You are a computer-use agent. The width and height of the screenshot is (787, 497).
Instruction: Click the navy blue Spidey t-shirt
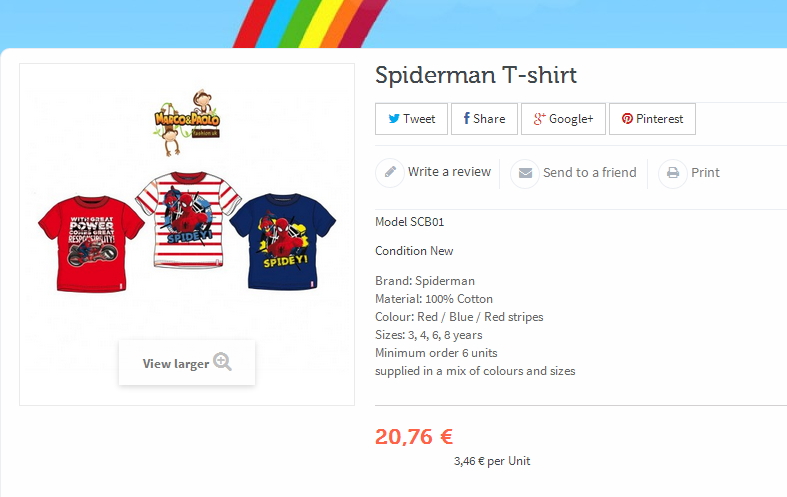[x=281, y=237]
